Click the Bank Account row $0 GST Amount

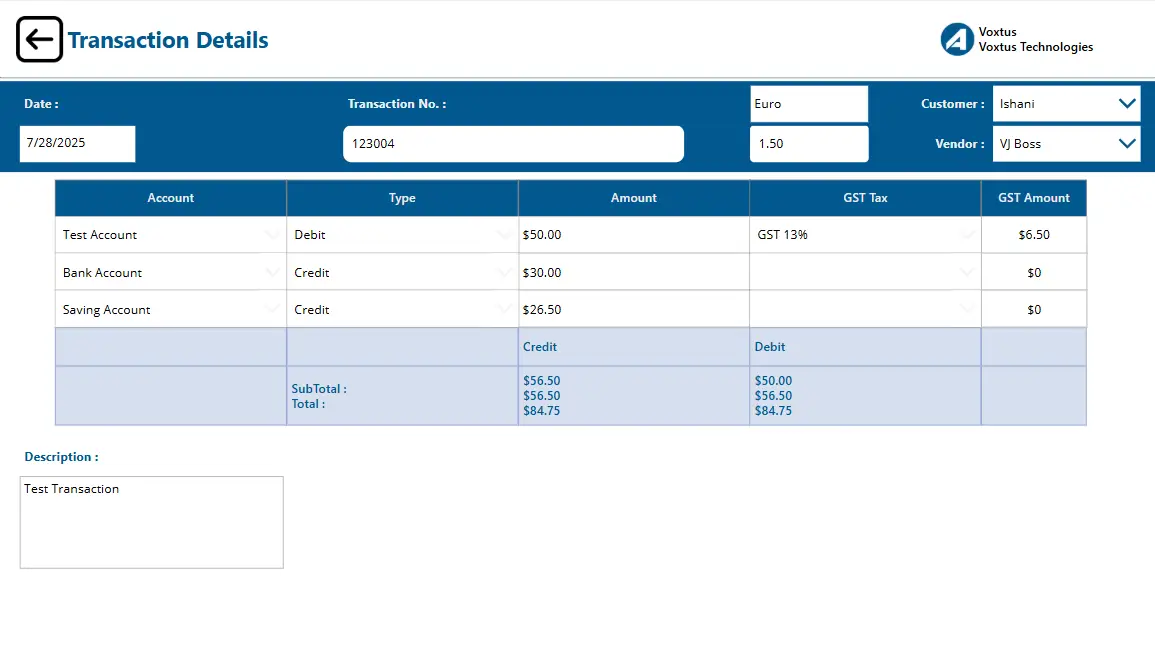tap(1033, 273)
